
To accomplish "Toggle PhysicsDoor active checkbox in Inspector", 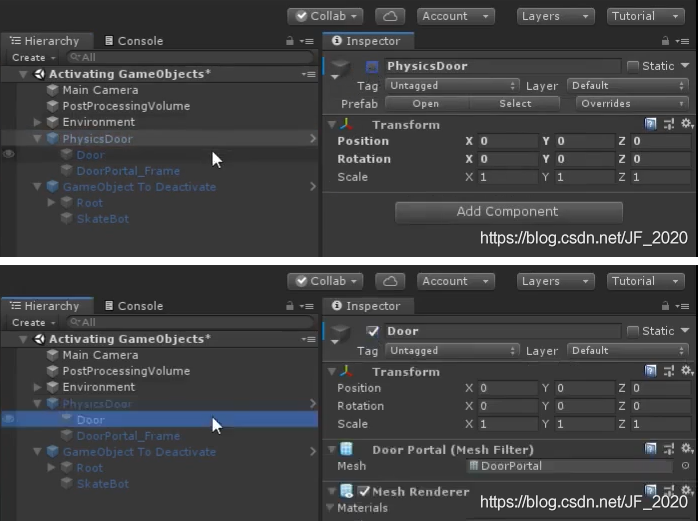I will coord(372,67).
